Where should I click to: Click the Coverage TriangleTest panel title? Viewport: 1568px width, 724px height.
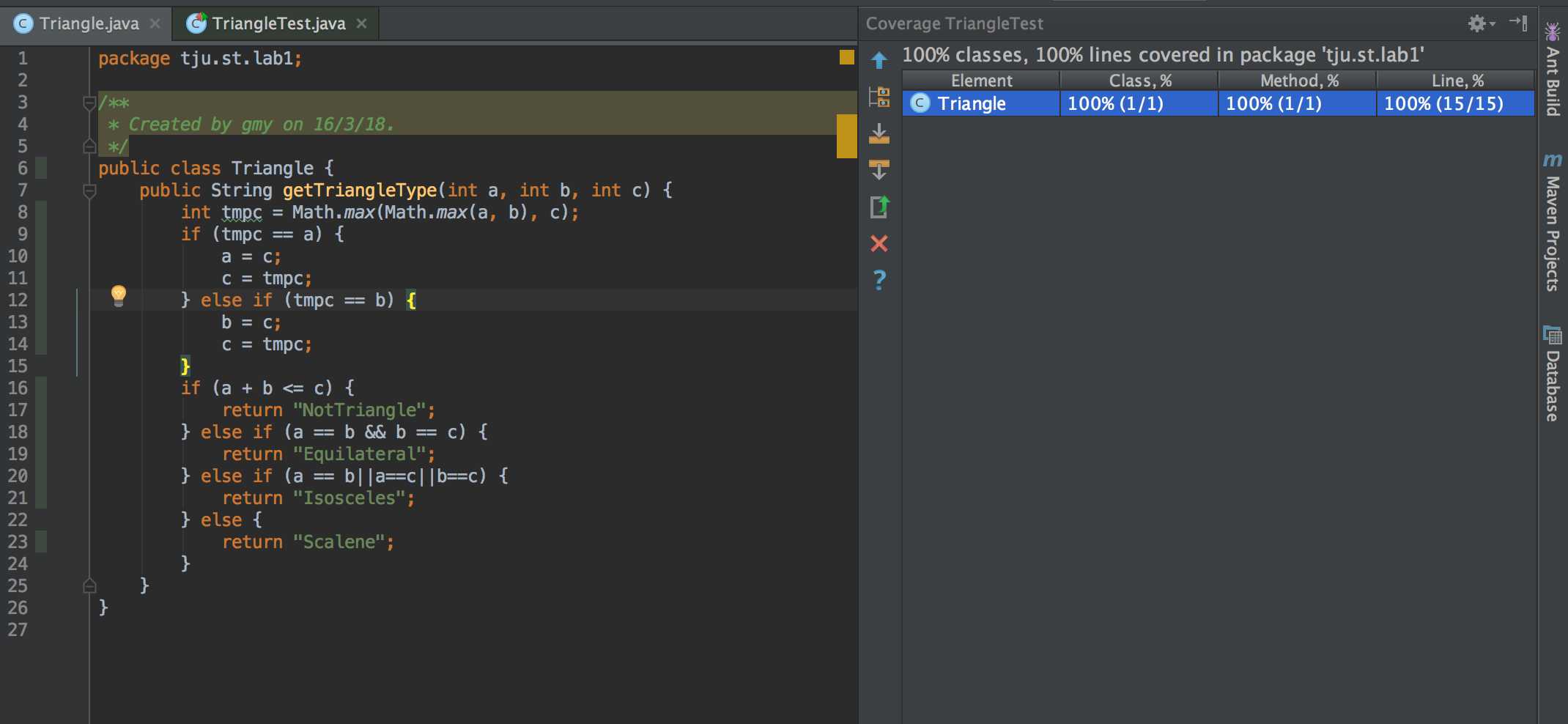click(x=955, y=23)
